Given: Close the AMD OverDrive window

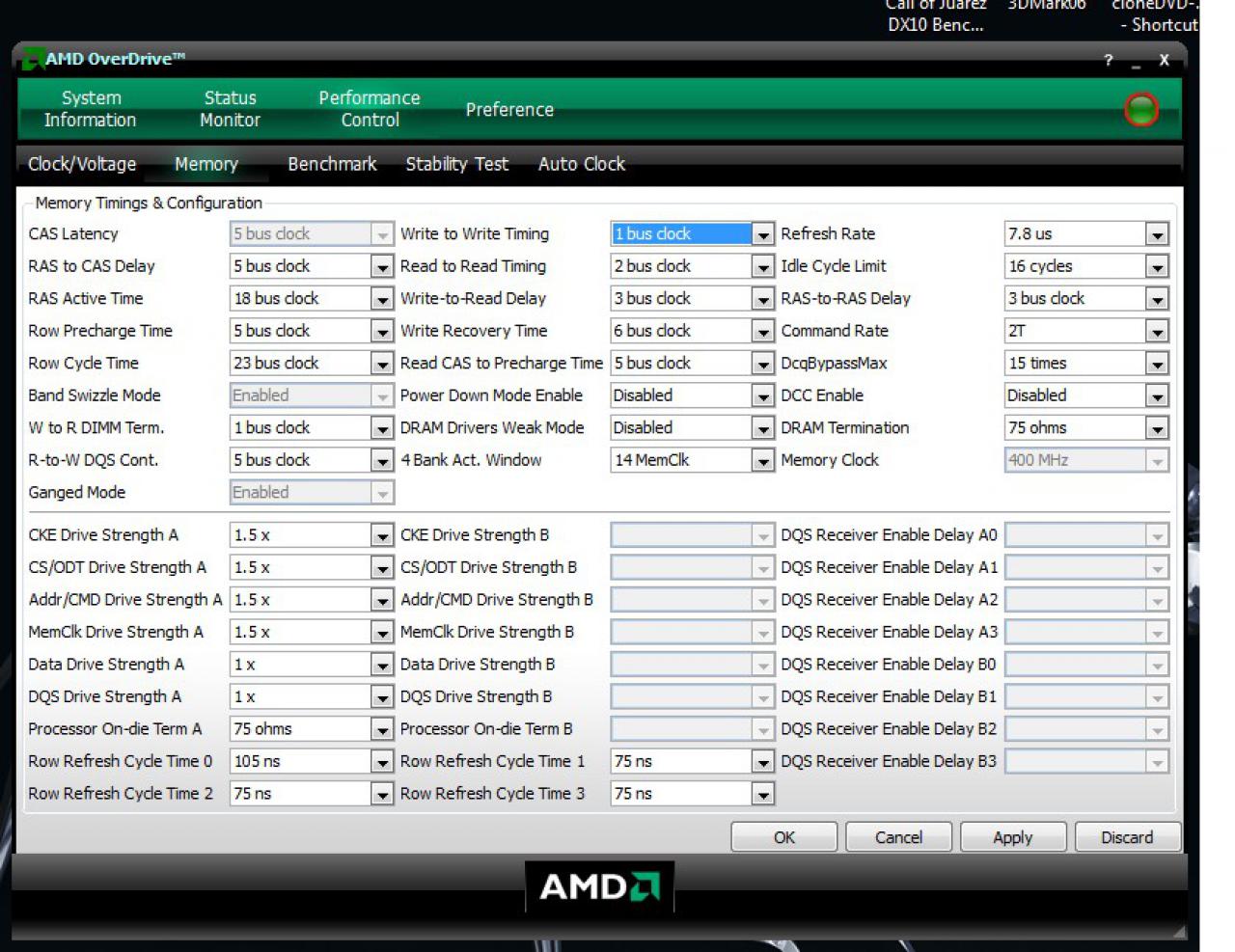Looking at the screenshot, I should pos(1164,60).
